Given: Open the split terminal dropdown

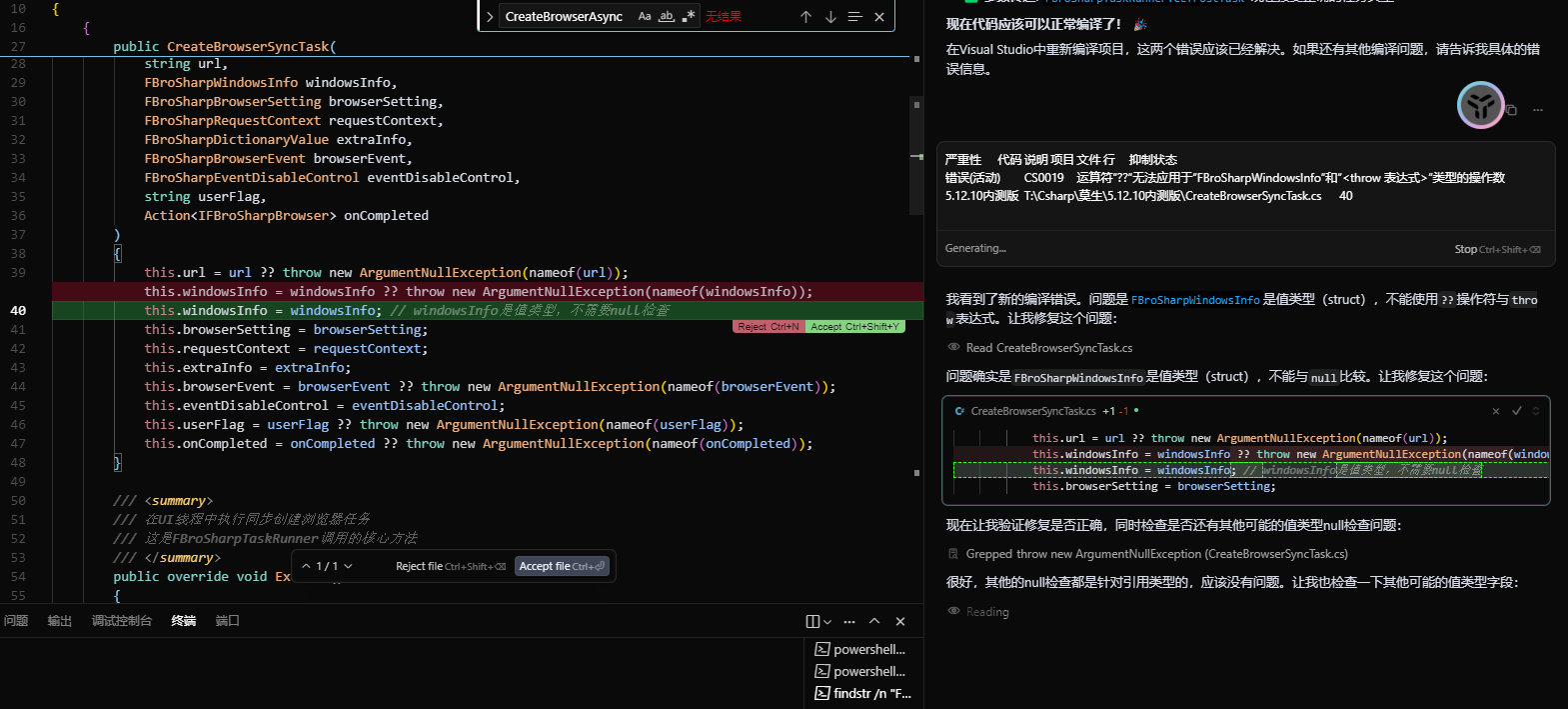Looking at the screenshot, I should coord(826,622).
